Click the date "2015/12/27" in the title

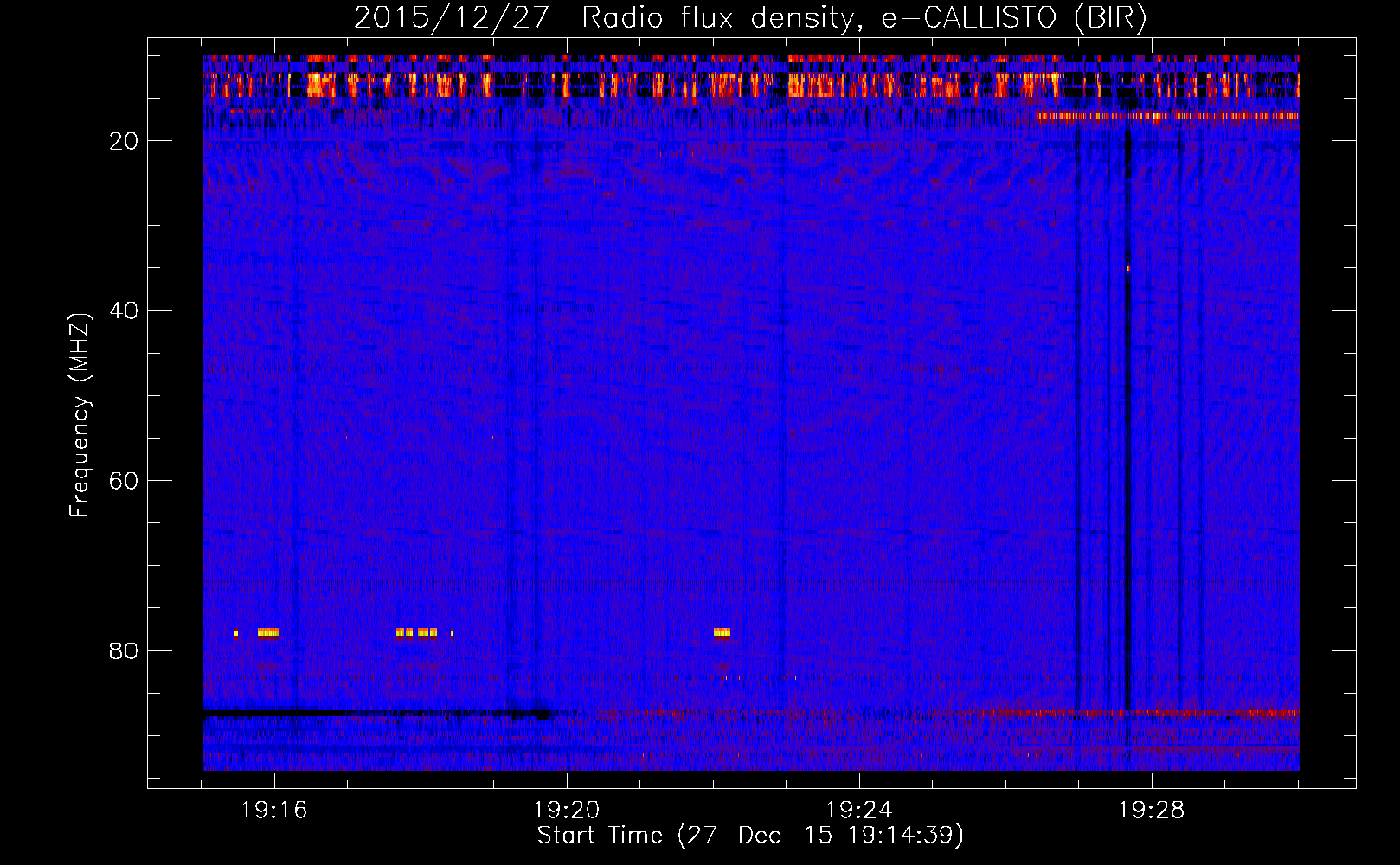point(451,17)
